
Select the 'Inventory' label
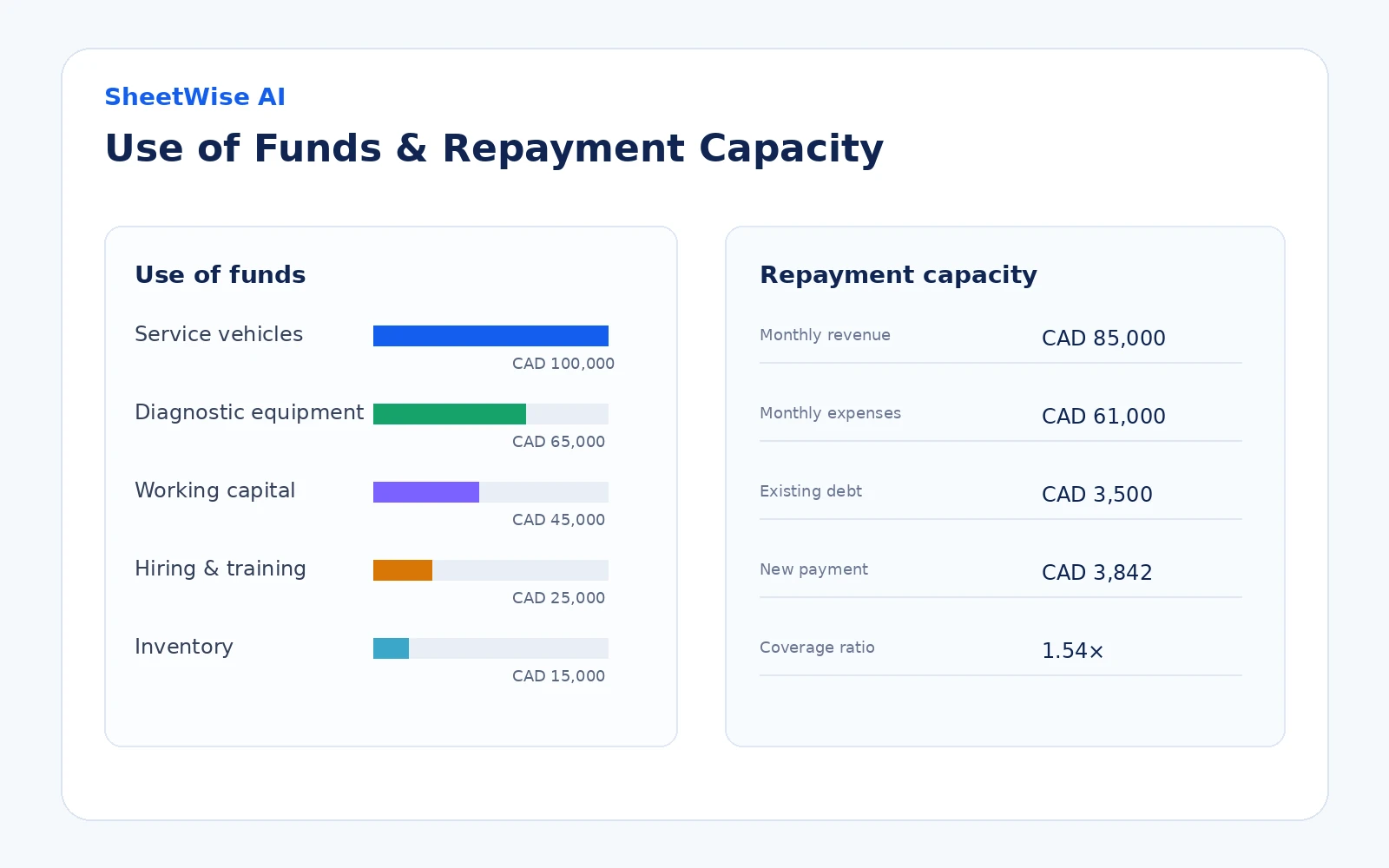(x=184, y=647)
